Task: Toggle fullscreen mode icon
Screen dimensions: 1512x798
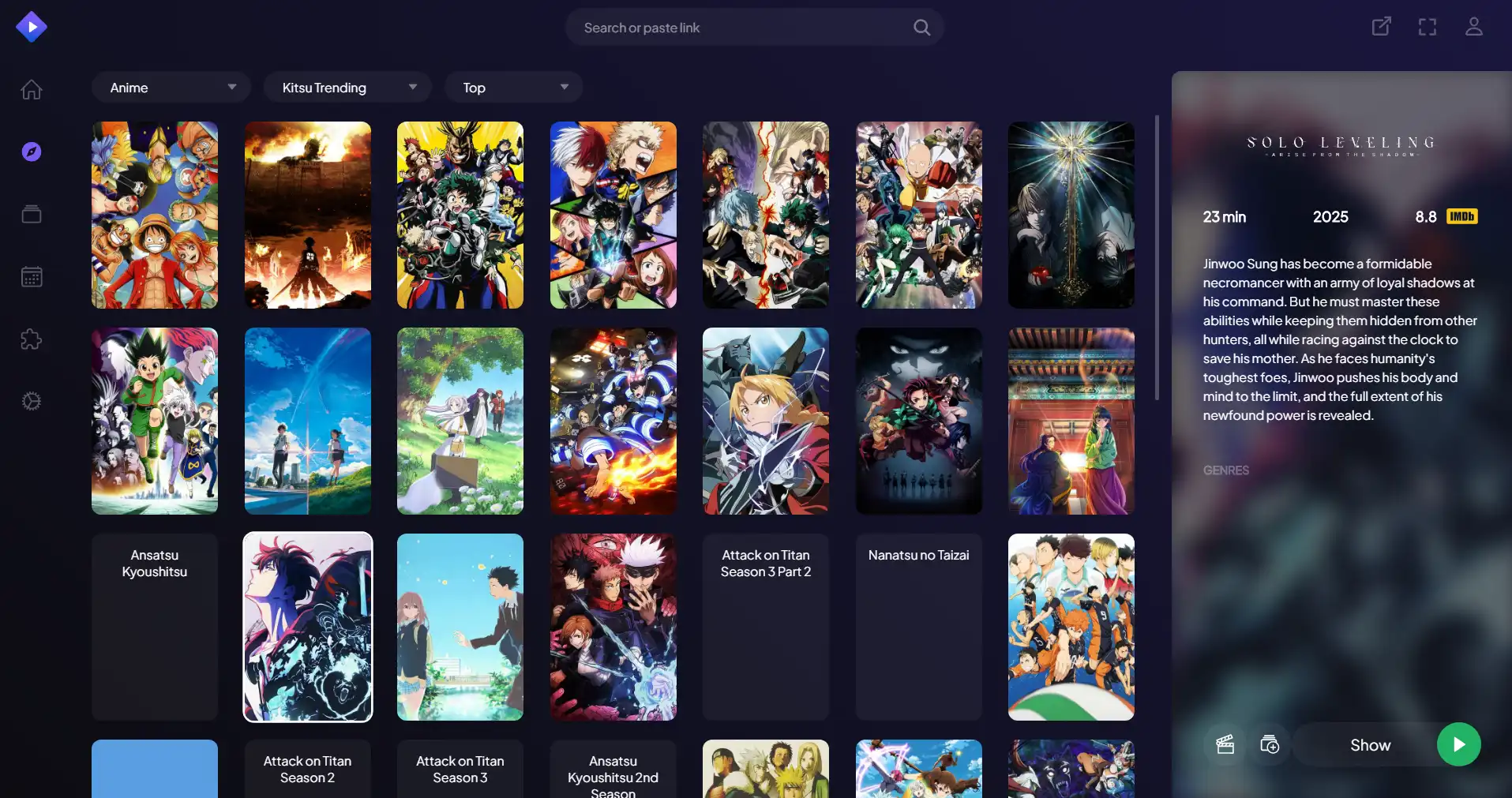Action: pyautogui.click(x=1427, y=27)
